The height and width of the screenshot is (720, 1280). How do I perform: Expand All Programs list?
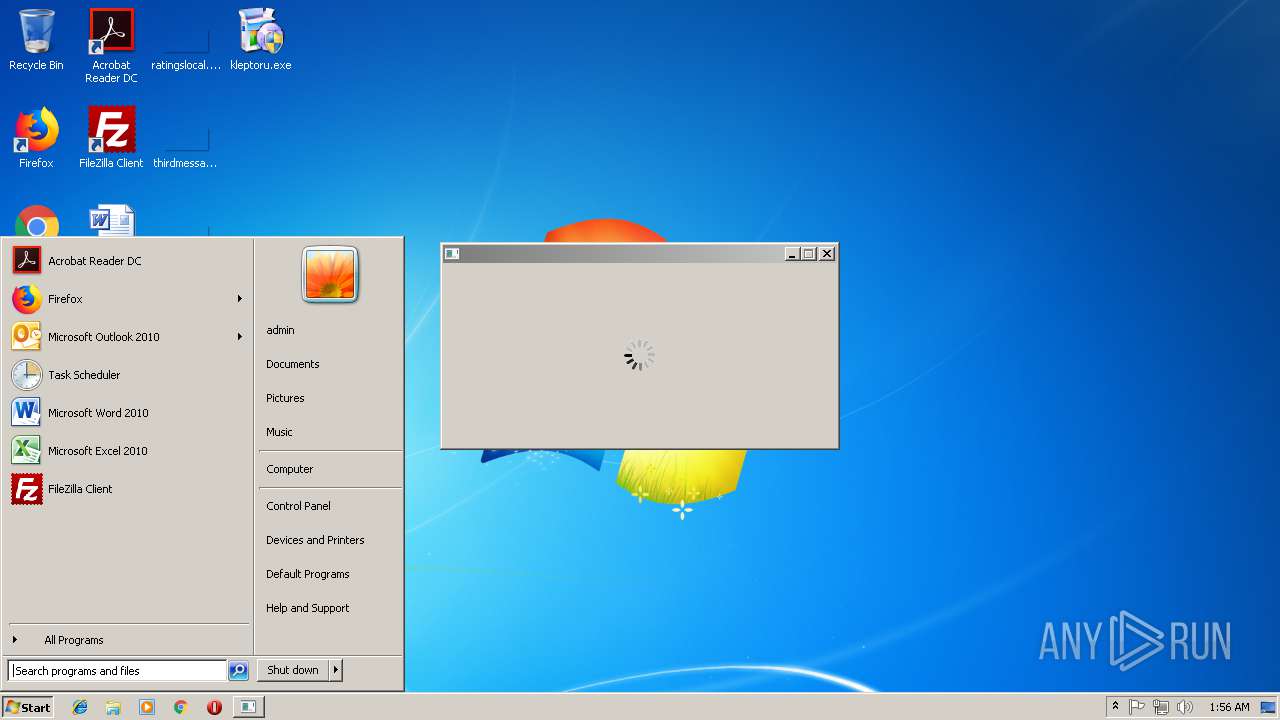(127, 640)
